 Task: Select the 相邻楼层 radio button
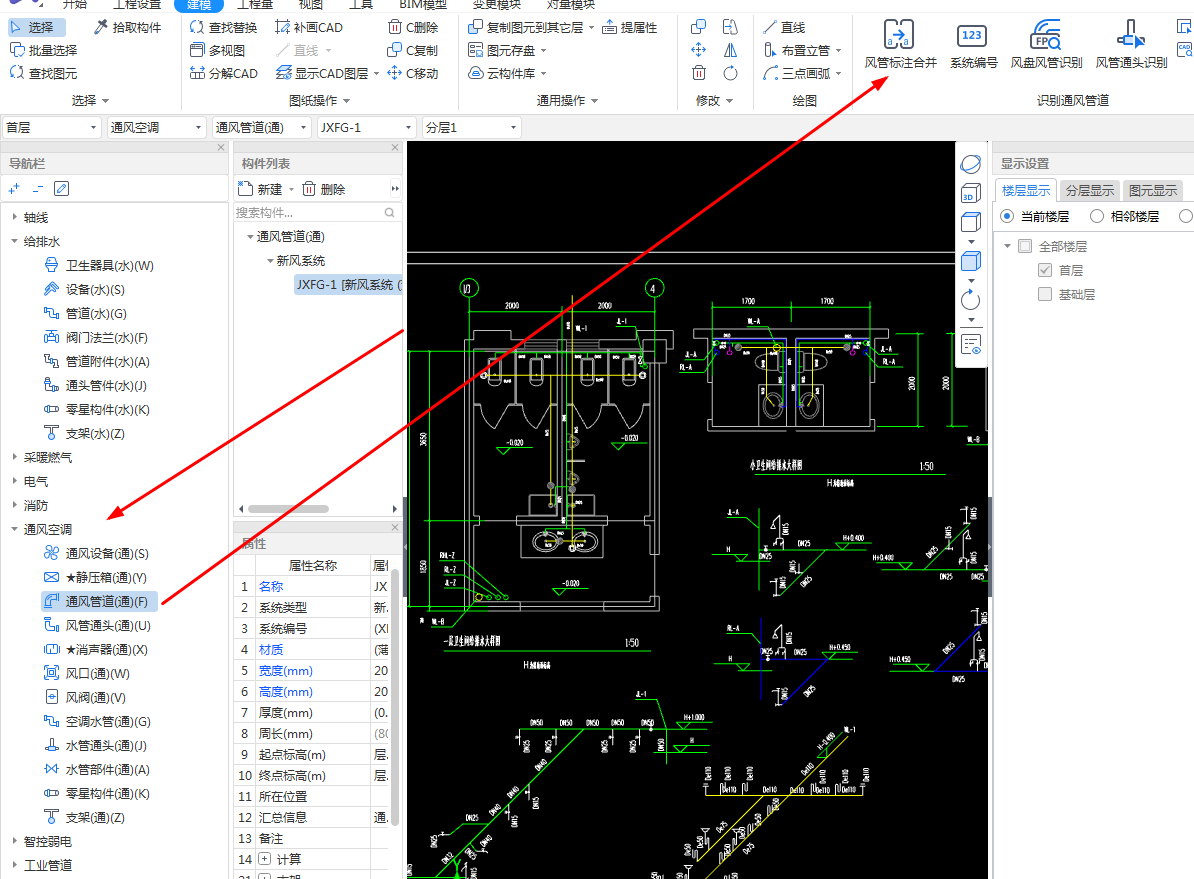tap(1097, 216)
